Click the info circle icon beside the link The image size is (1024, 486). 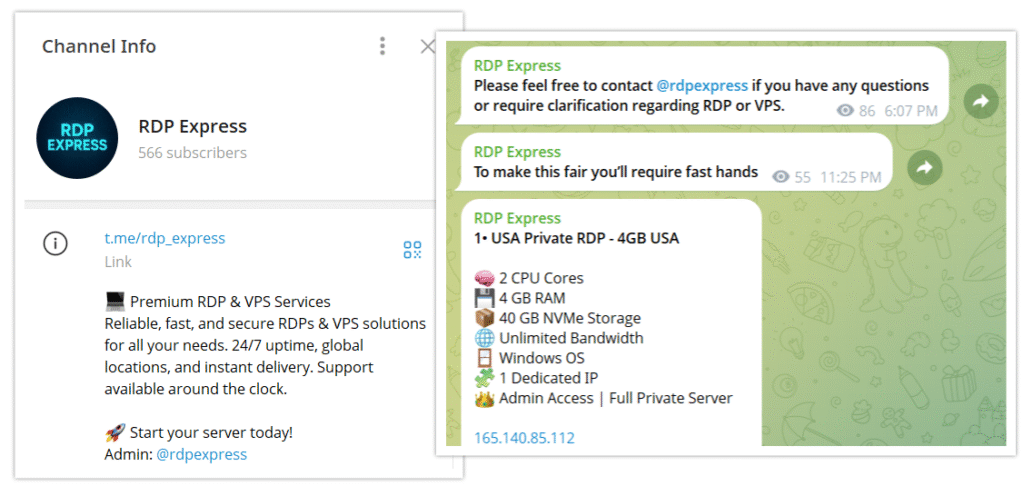pyautogui.click(x=56, y=244)
